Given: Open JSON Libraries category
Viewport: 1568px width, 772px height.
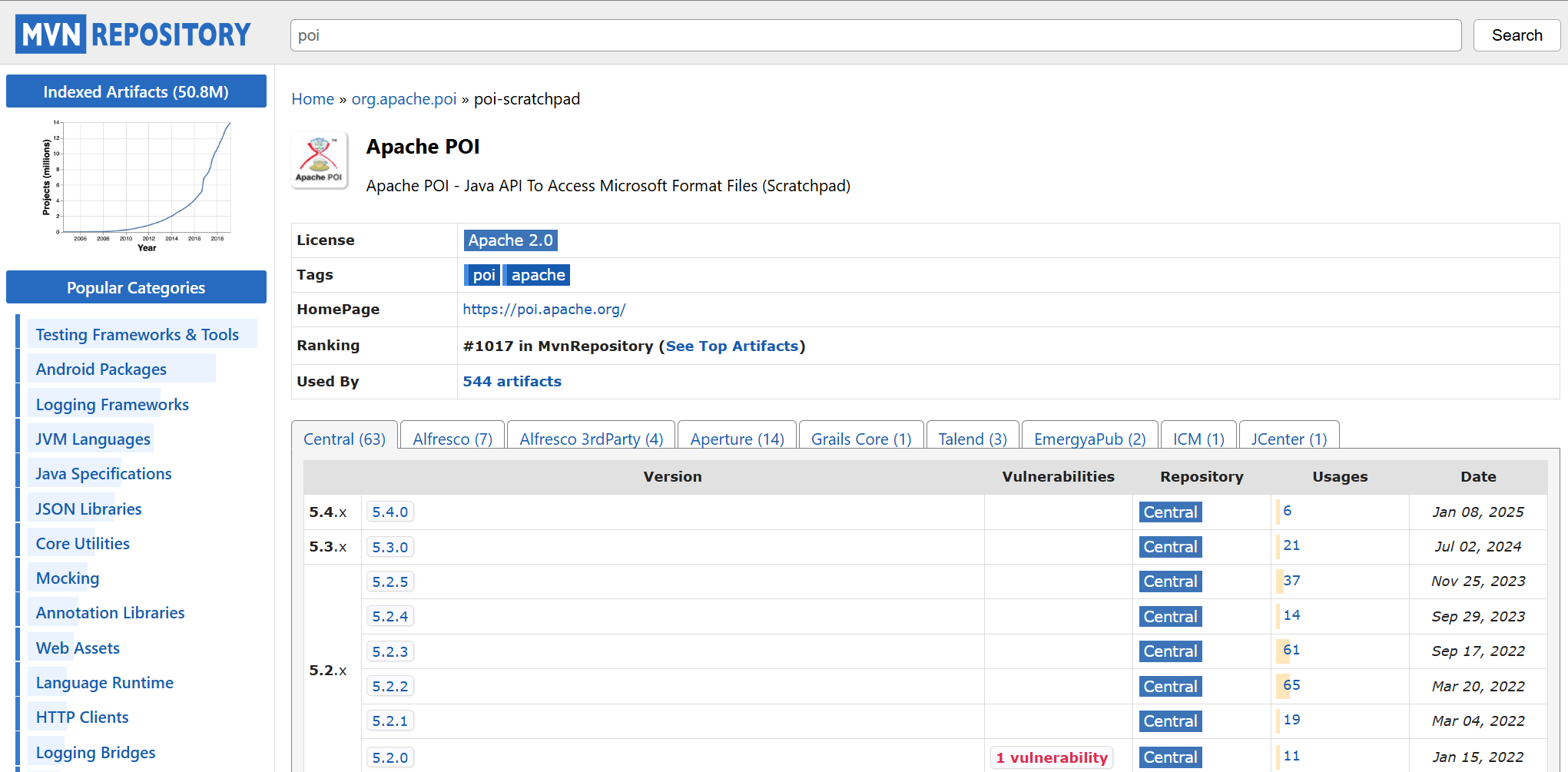Looking at the screenshot, I should click(x=88, y=509).
